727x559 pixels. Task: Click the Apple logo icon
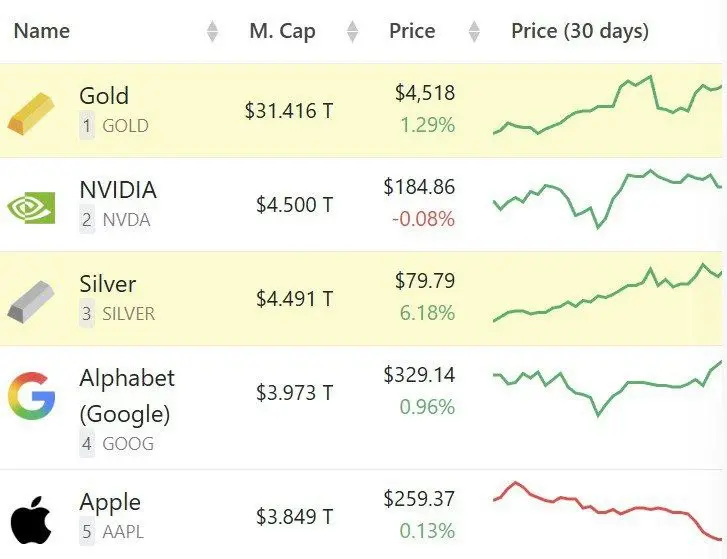click(x=31, y=520)
